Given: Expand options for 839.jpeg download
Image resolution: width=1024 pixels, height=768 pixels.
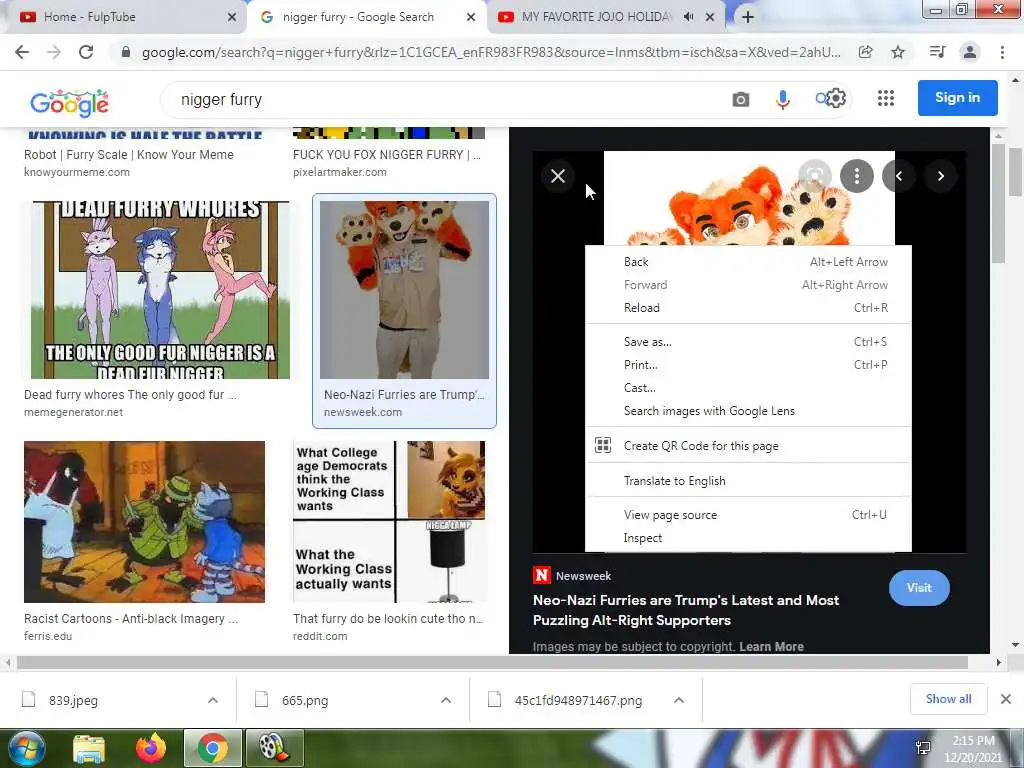Looking at the screenshot, I should [x=213, y=700].
